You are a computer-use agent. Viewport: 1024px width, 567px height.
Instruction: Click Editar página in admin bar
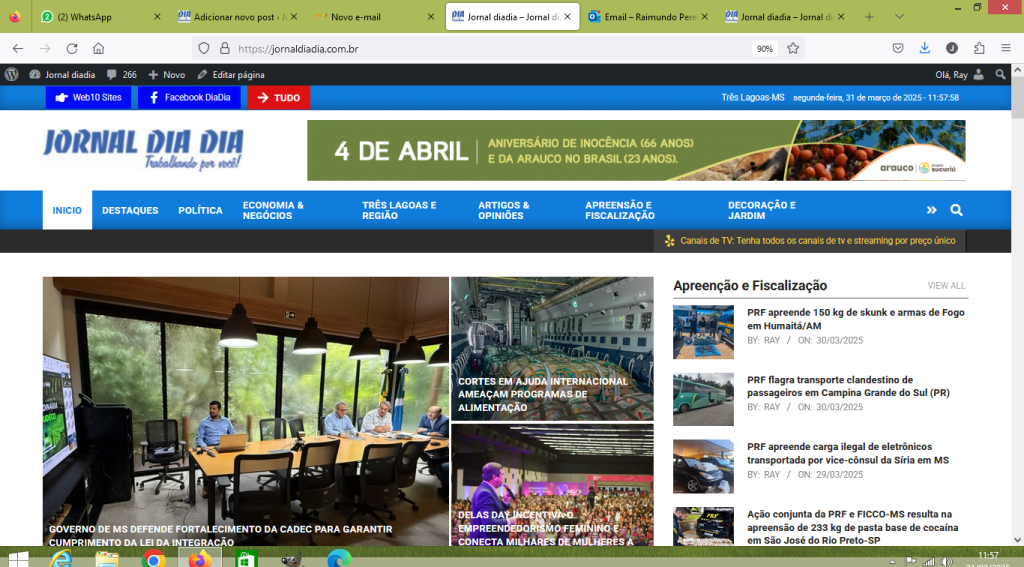click(x=231, y=74)
